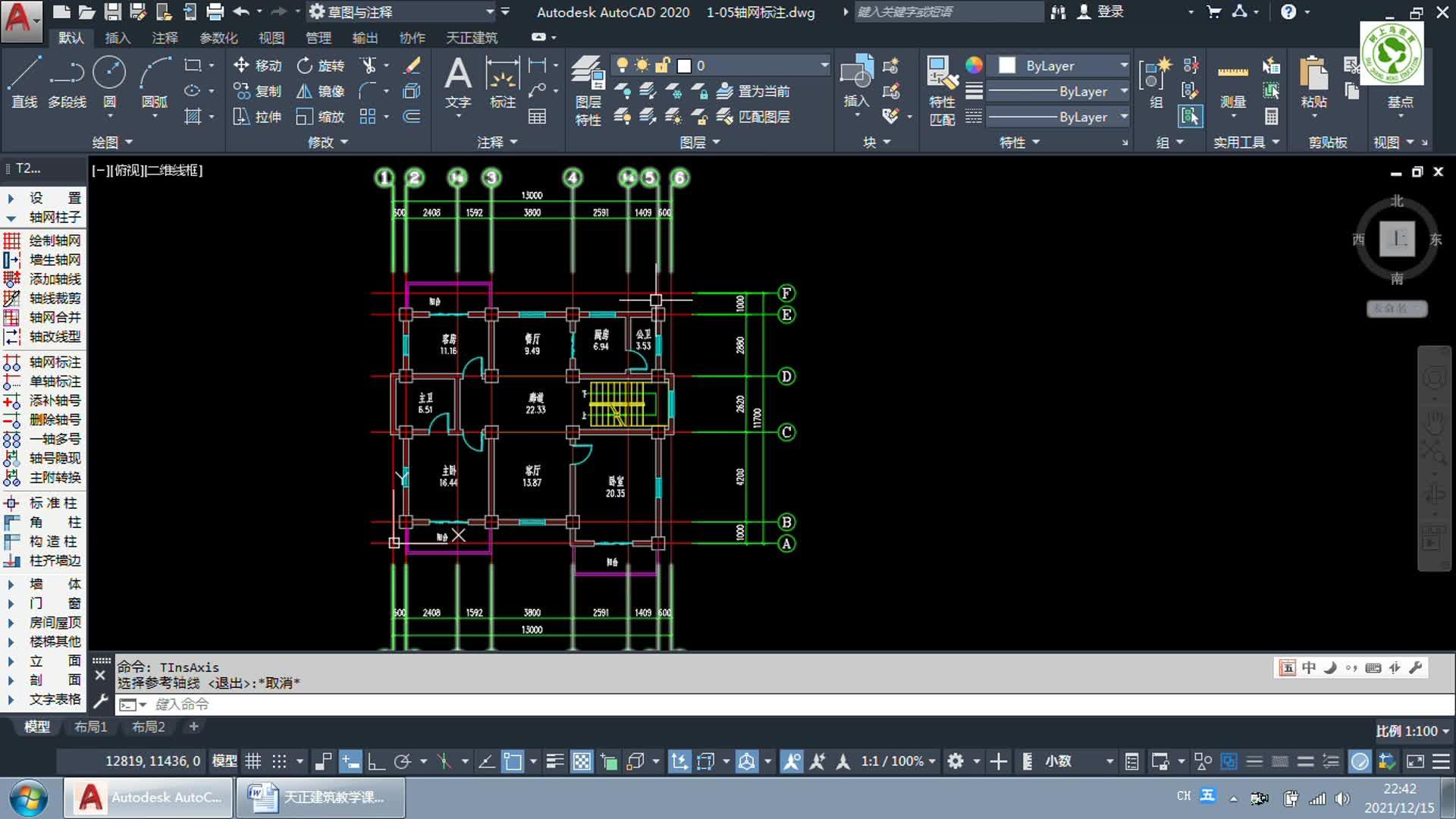Toggle the grid display in status bar
The width and height of the screenshot is (1456, 819).
253,761
